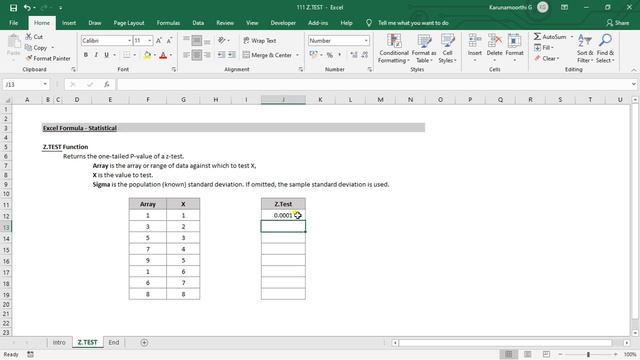This screenshot has width=640, height=360.
Task: Open the font size dropdown
Action: pyautogui.click(x=150, y=40)
